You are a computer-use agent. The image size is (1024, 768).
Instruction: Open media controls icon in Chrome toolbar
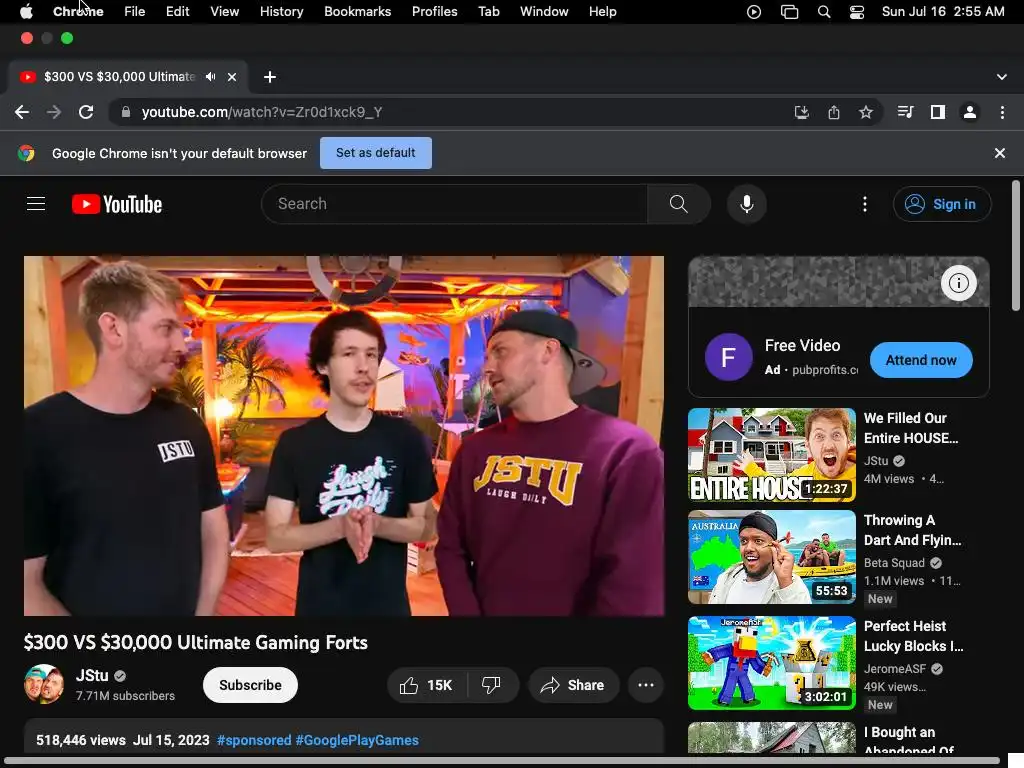pos(905,112)
